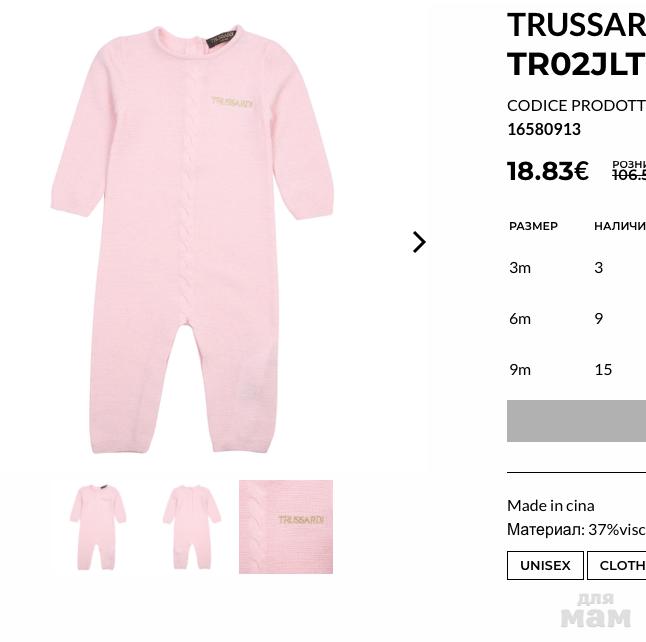Click the РАЗМЕР column header
This screenshot has height=642, width=646.
[x=533, y=226]
